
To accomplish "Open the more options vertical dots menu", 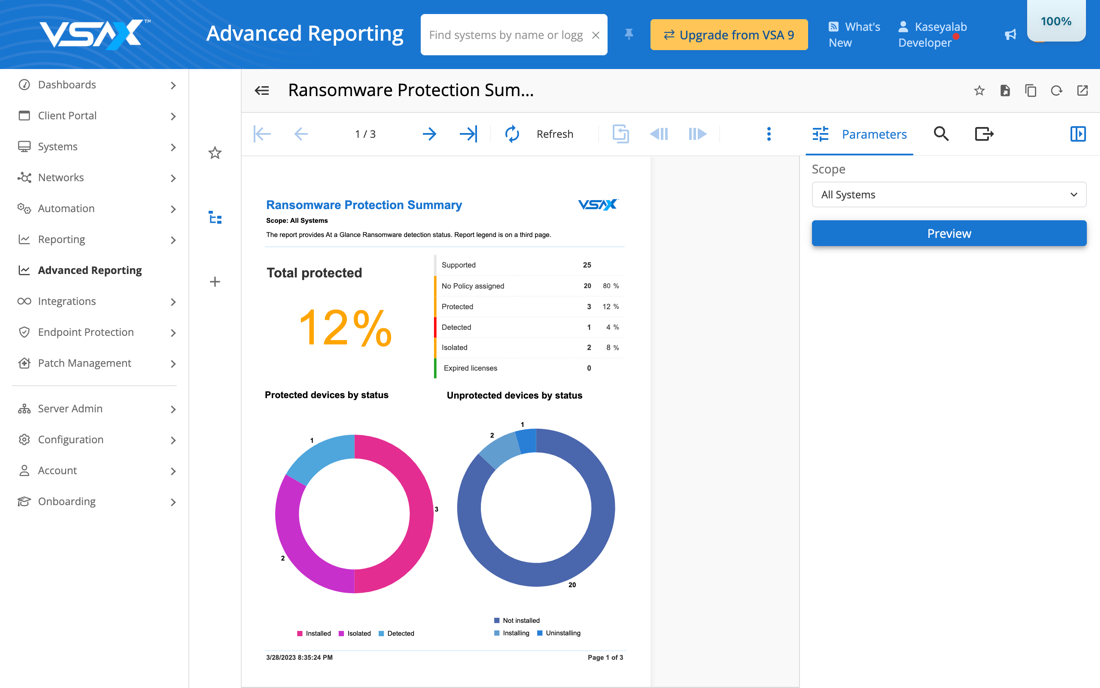I will coord(769,134).
